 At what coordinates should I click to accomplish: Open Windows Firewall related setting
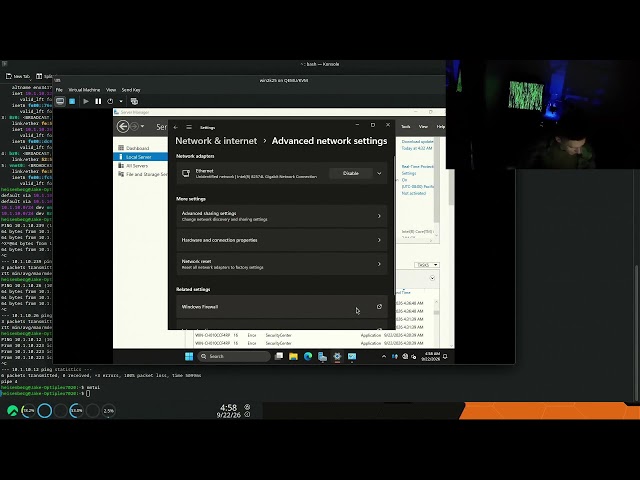click(x=282, y=307)
